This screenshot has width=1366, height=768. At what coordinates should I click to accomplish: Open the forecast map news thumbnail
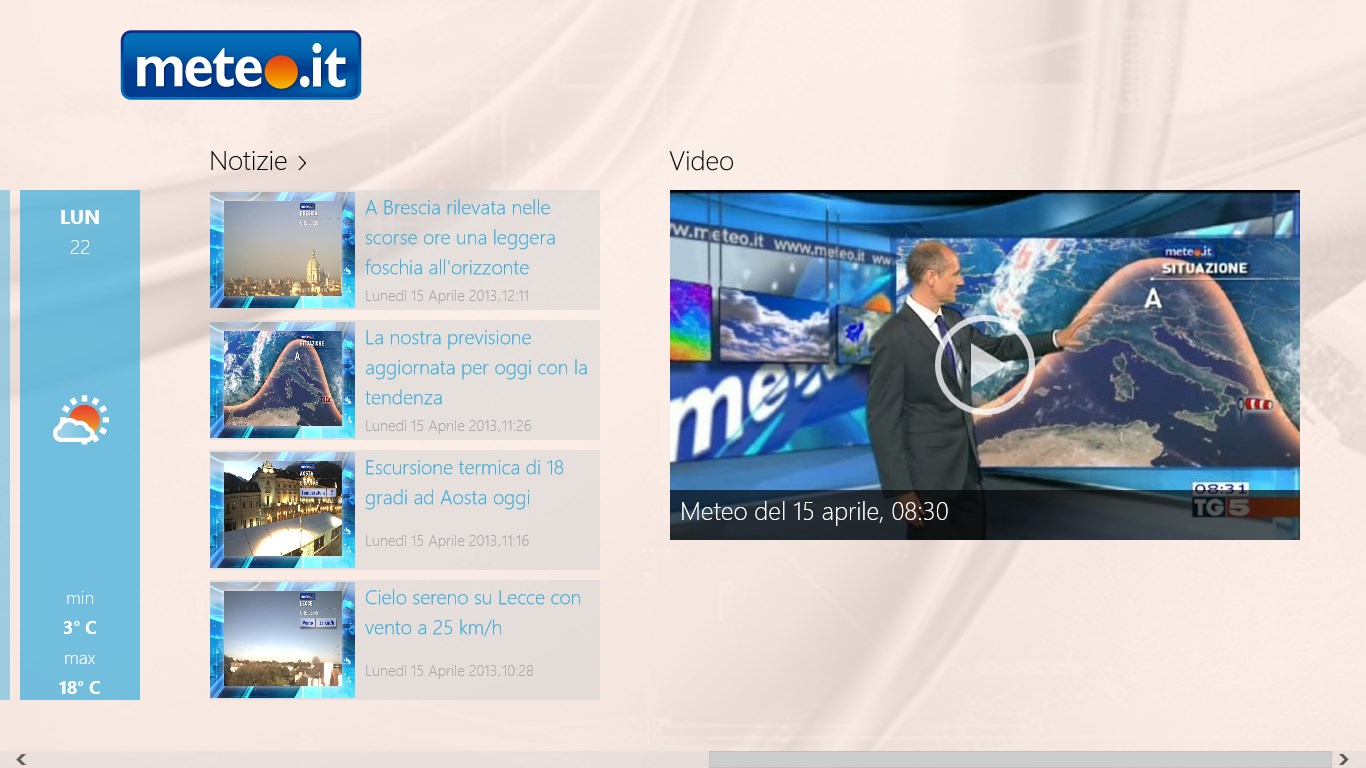coord(282,380)
